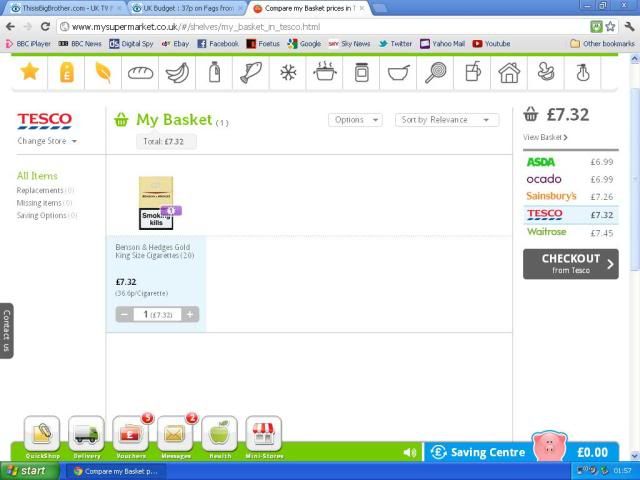Open the View Basket link

pos(545,137)
